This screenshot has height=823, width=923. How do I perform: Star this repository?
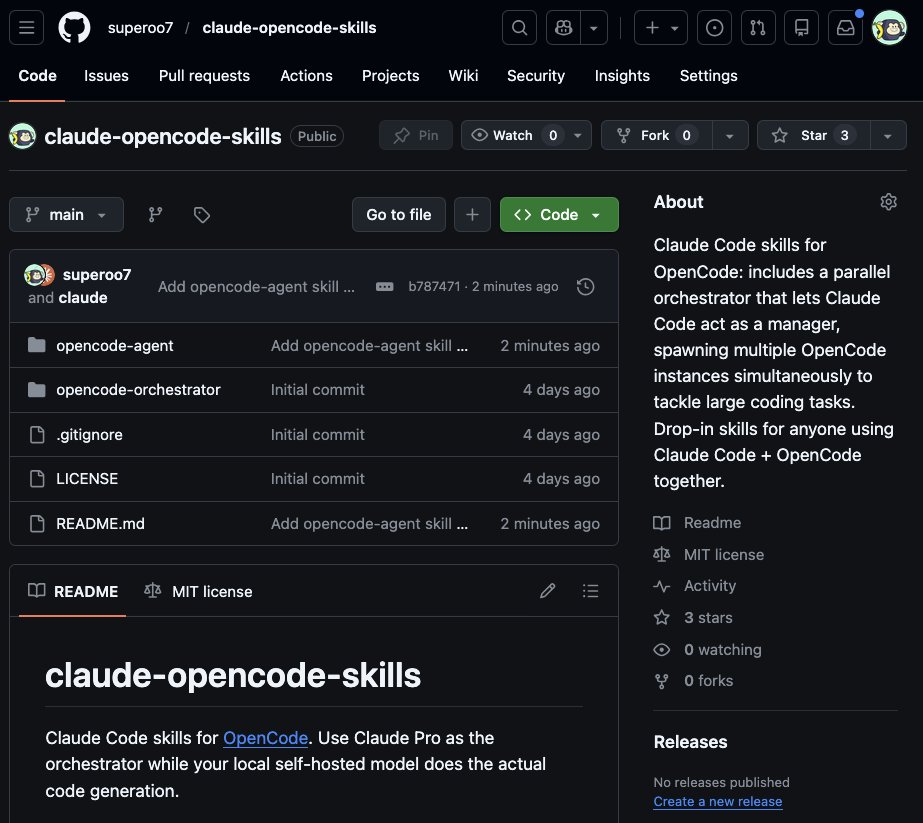813,135
